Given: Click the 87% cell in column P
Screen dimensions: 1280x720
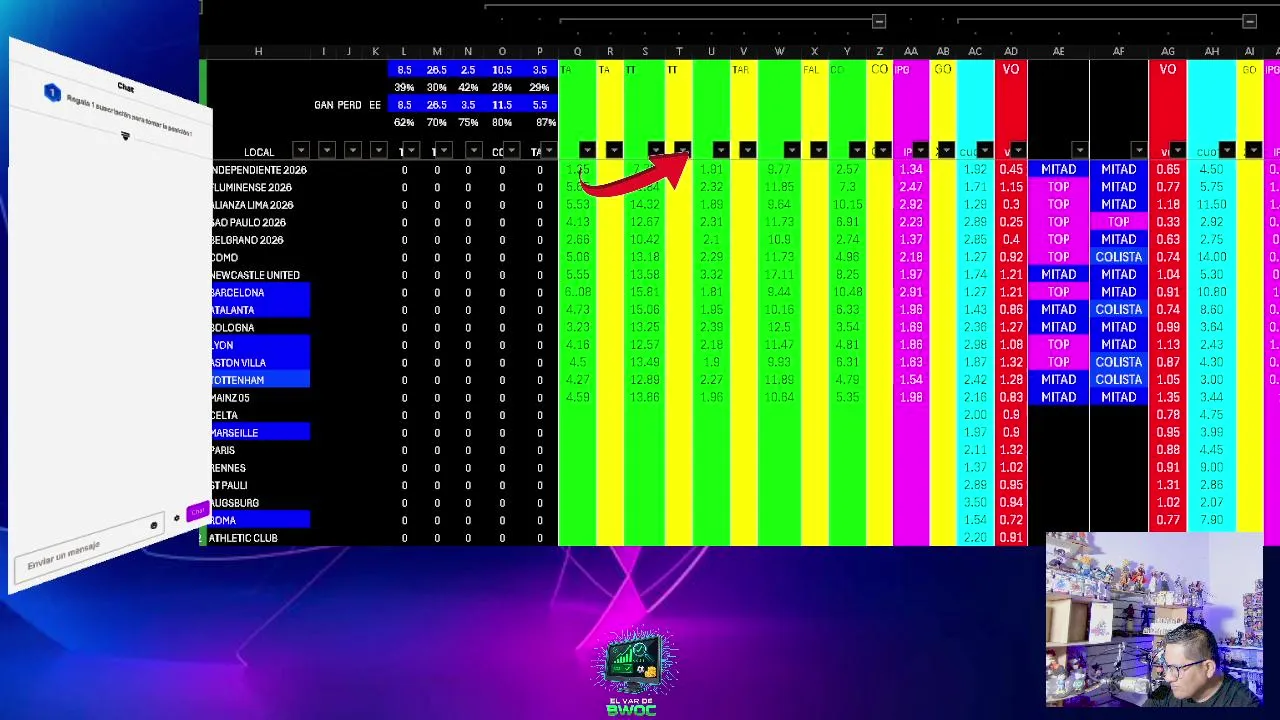Looking at the screenshot, I should click(545, 122).
